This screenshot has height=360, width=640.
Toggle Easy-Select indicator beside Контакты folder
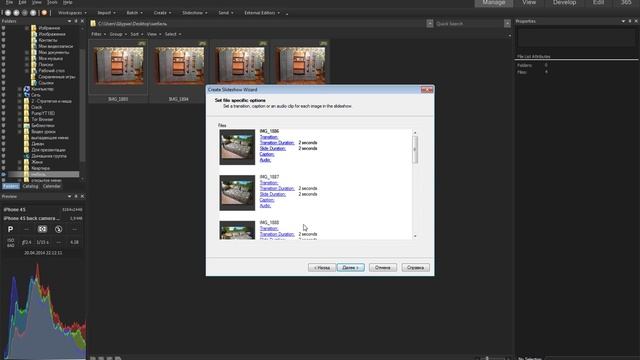[x=4, y=40]
